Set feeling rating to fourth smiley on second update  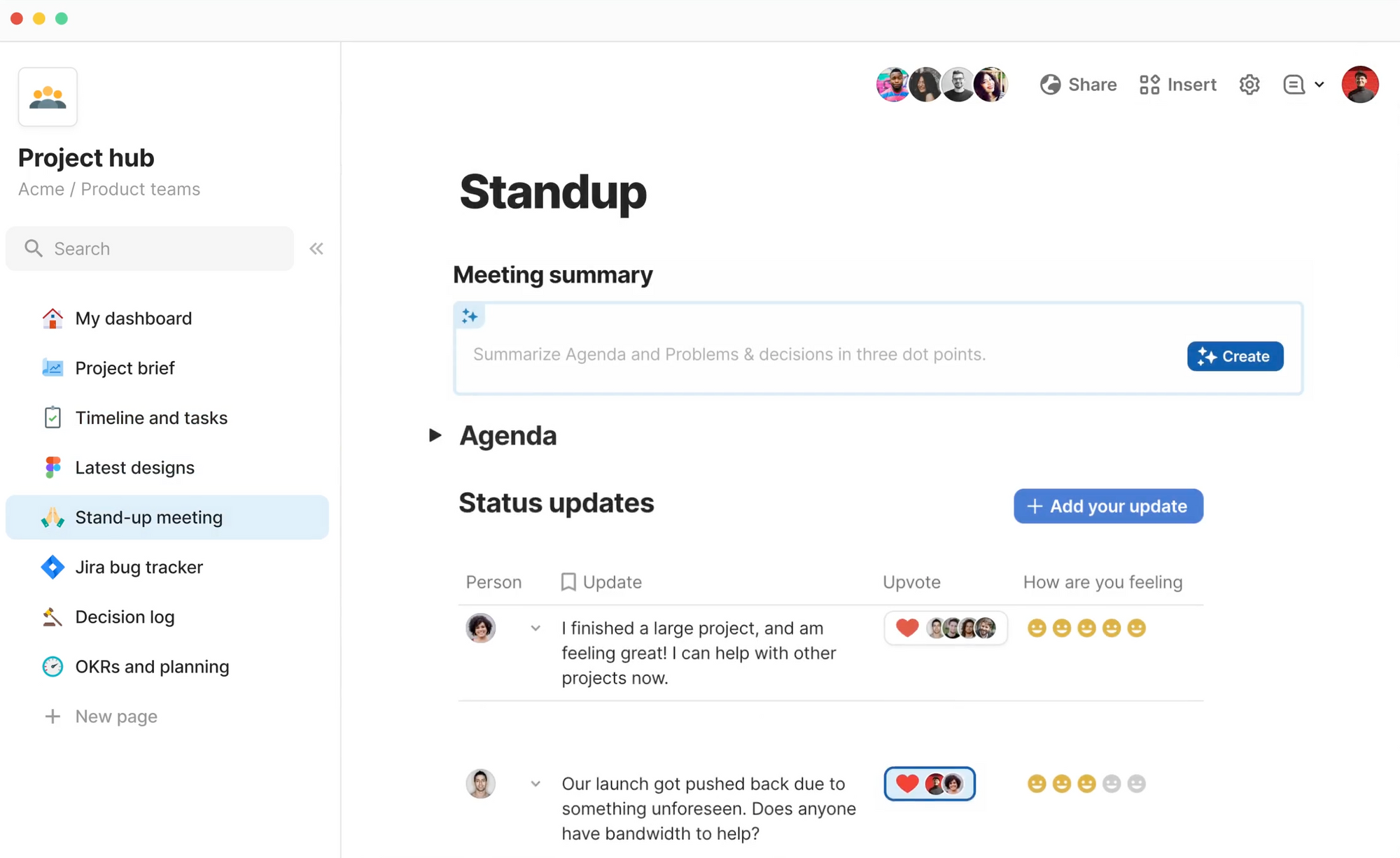tap(1112, 783)
